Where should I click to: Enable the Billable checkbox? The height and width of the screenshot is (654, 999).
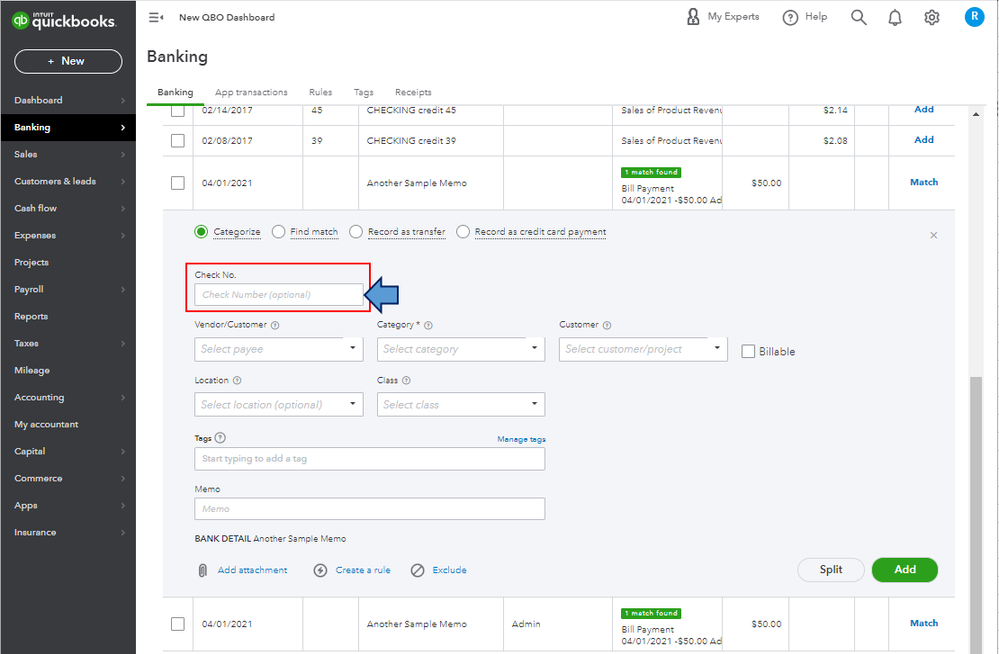point(748,351)
